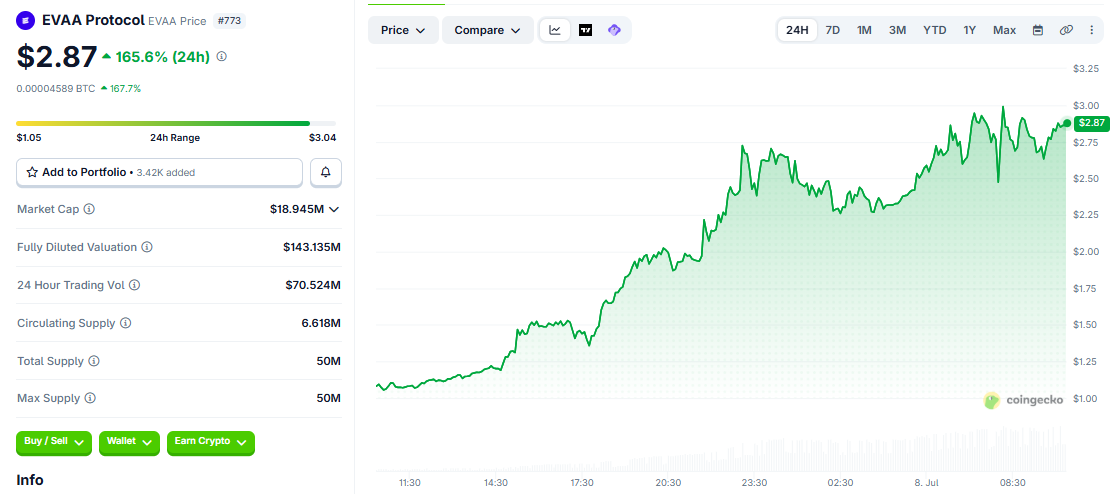Open the calendar date range picker

coord(1038,30)
